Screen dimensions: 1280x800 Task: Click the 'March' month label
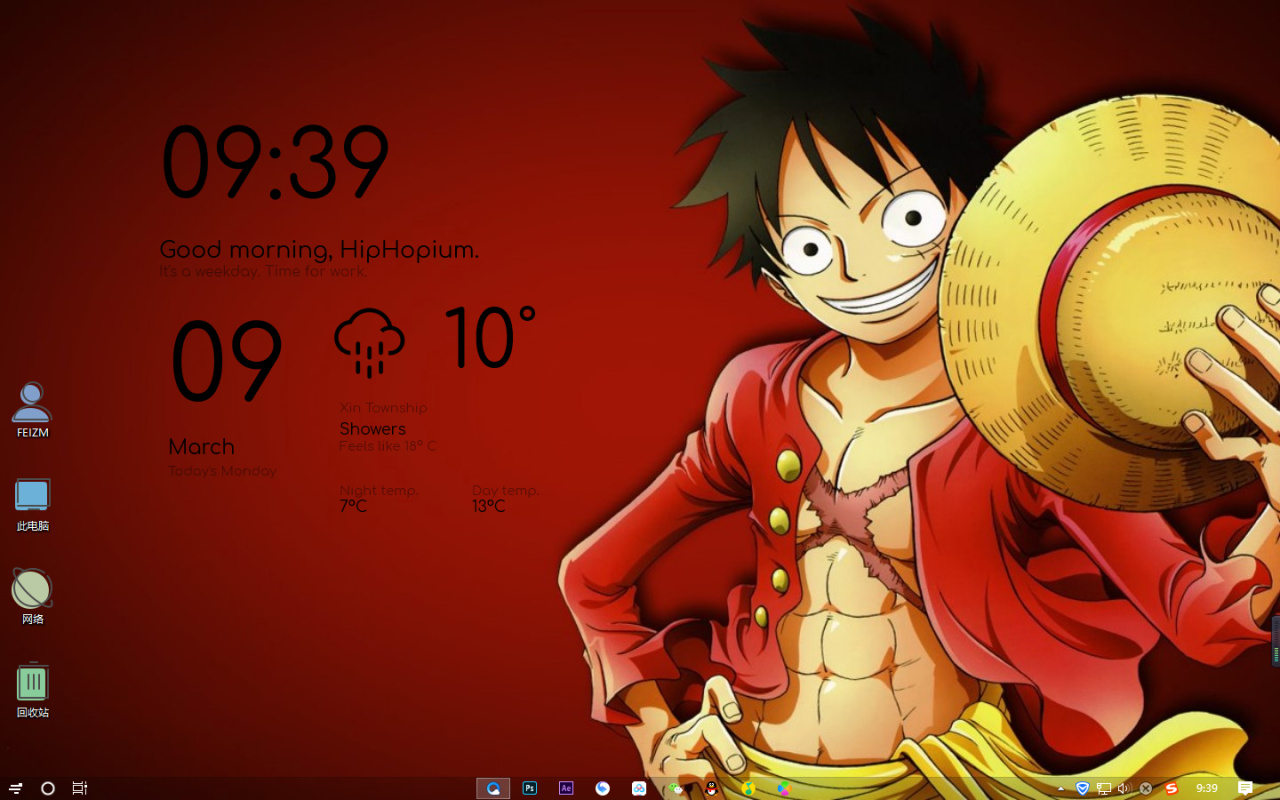201,447
